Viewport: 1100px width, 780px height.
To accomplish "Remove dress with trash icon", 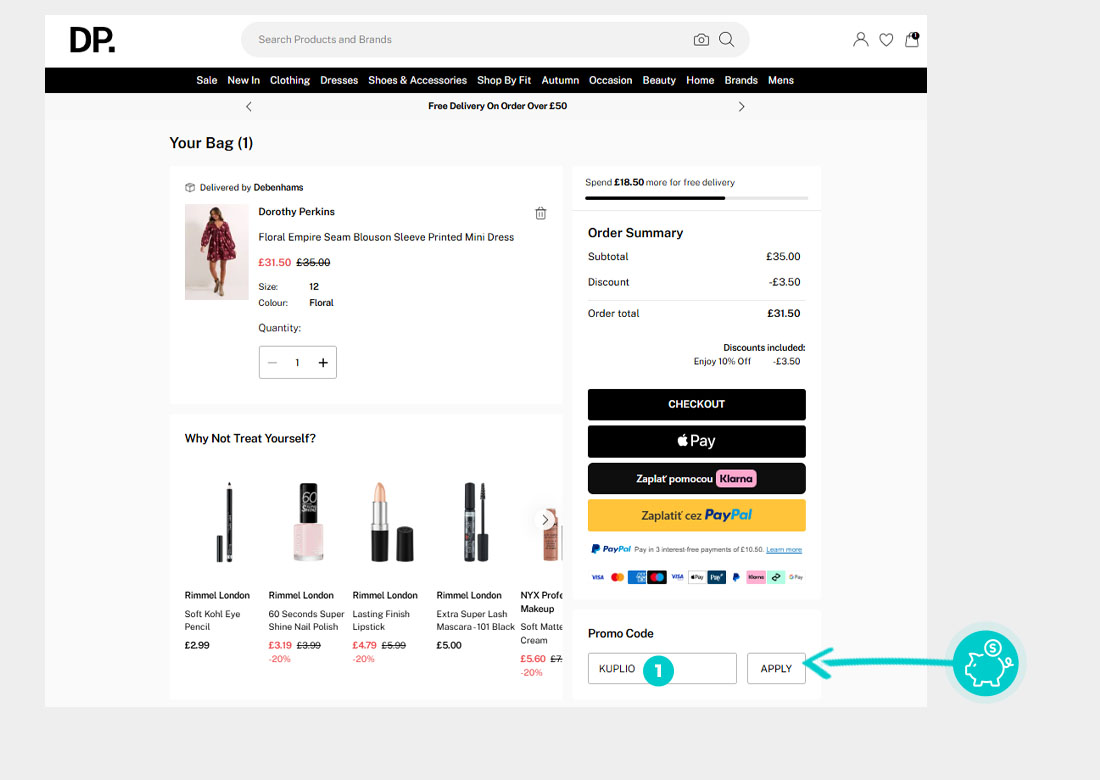I will 541,213.
